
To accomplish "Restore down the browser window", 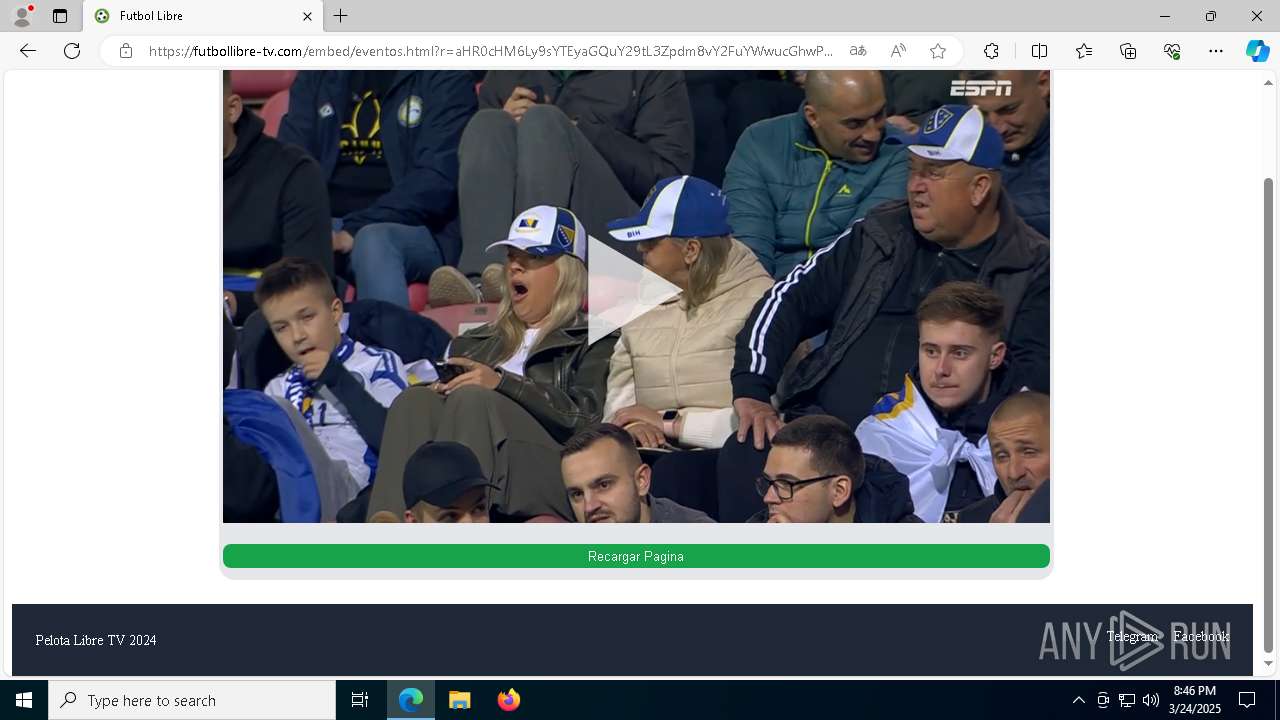I will tap(1211, 16).
